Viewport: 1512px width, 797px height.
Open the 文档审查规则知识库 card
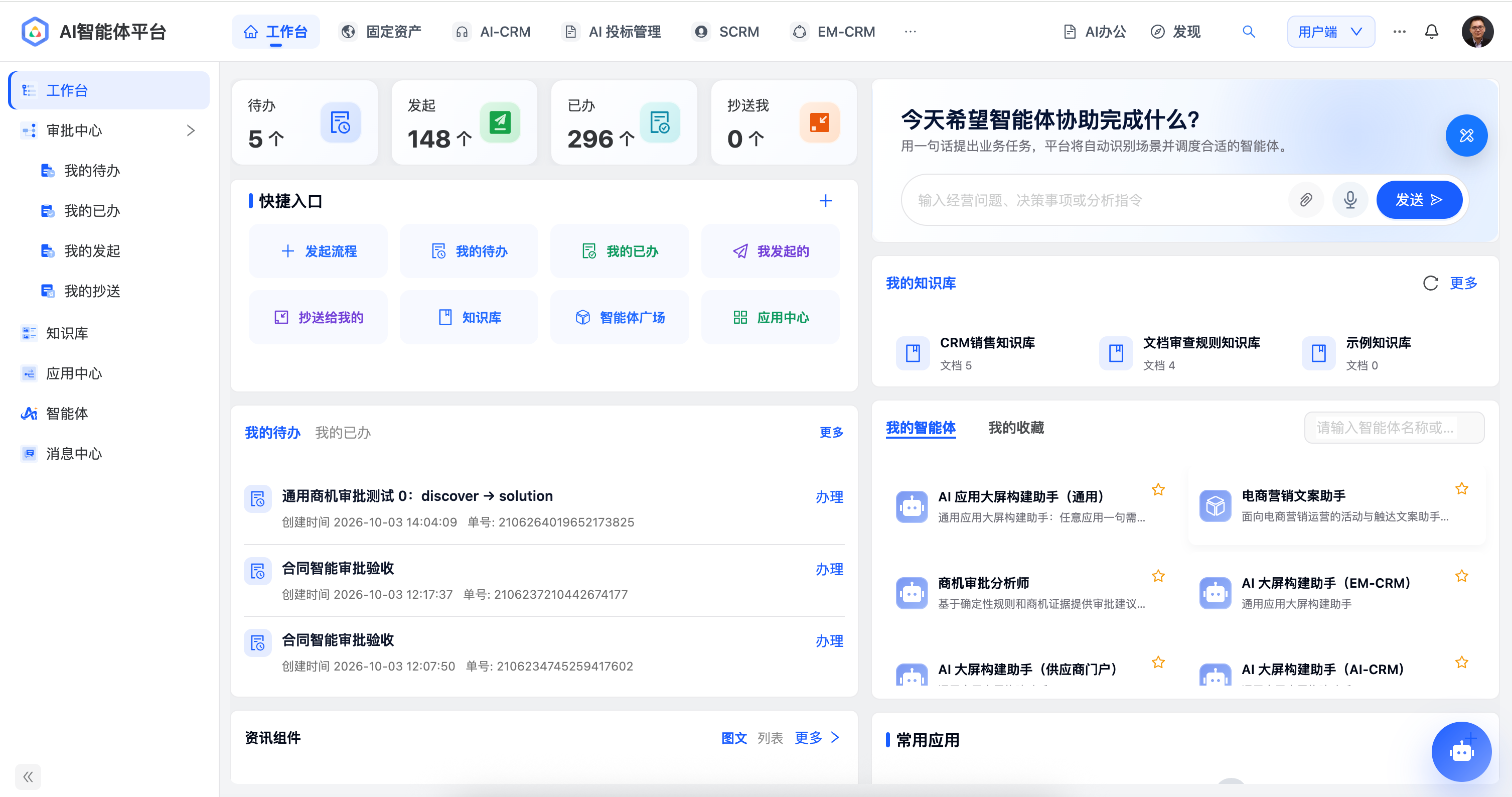(x=1180, y=353)
